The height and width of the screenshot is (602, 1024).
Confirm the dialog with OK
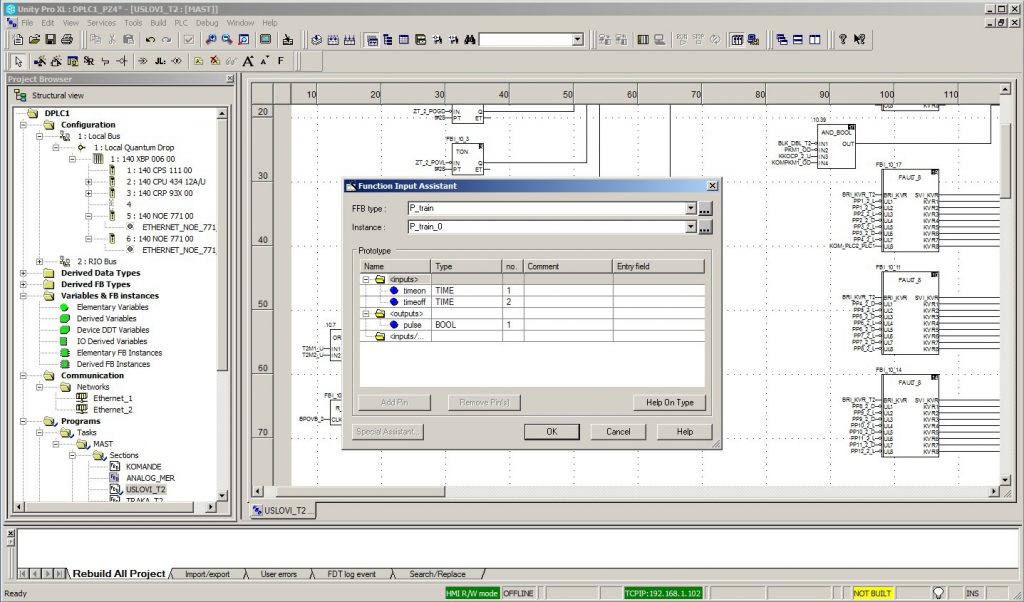[x=550, y=431]
